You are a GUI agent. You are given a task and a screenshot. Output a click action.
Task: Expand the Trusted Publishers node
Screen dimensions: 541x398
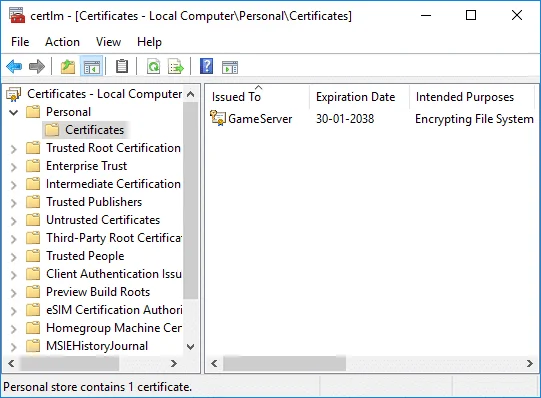(13, 203)
